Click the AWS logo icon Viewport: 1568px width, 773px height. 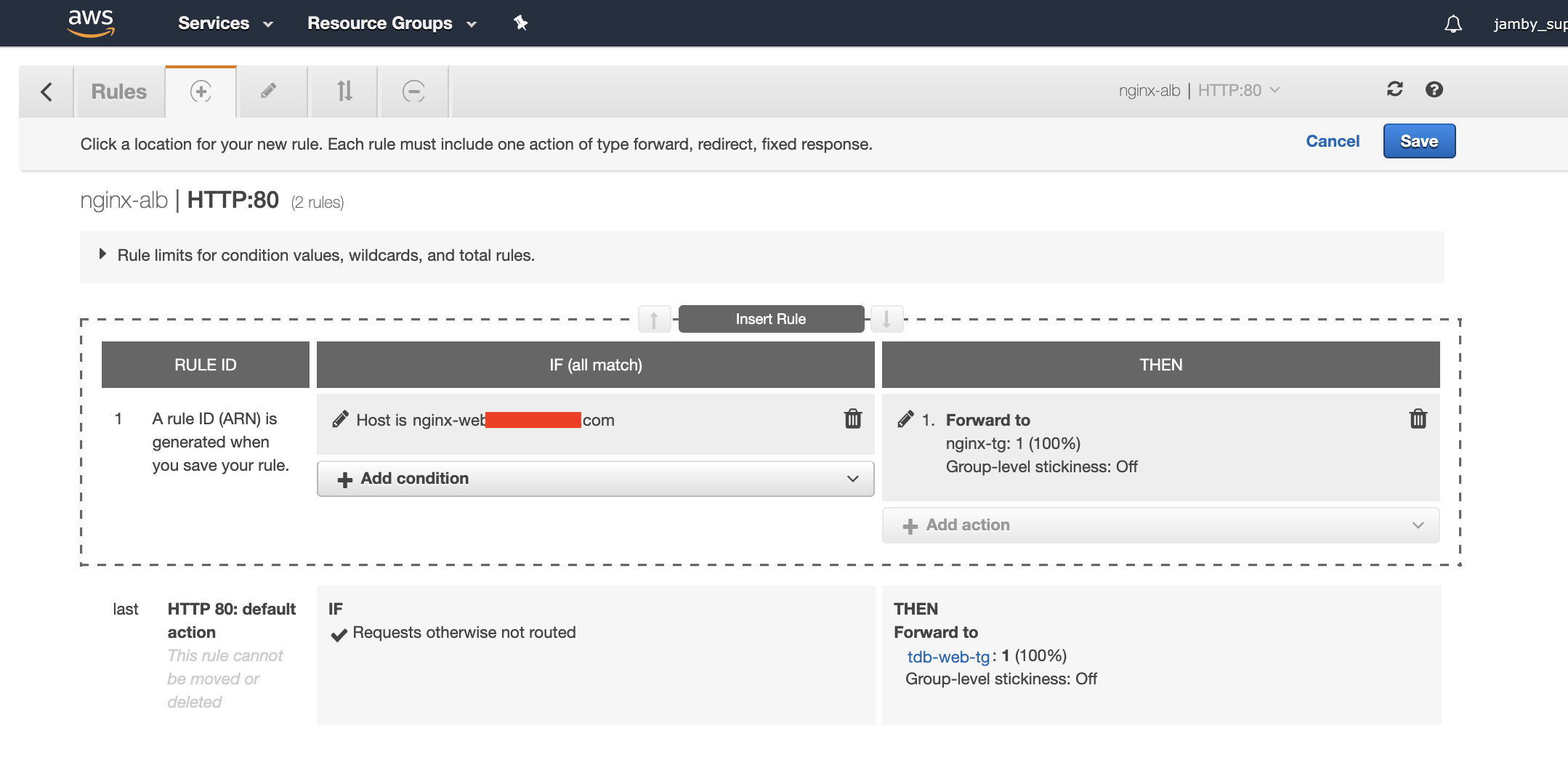(91, 23)
